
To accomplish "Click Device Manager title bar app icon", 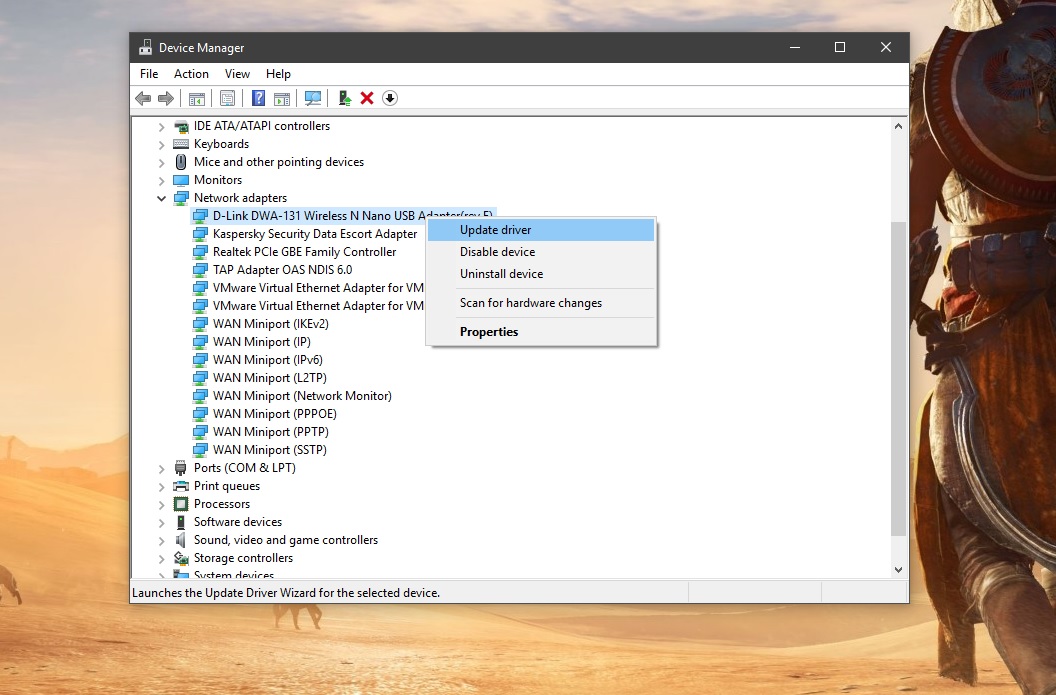I will (x=145, y=47).
